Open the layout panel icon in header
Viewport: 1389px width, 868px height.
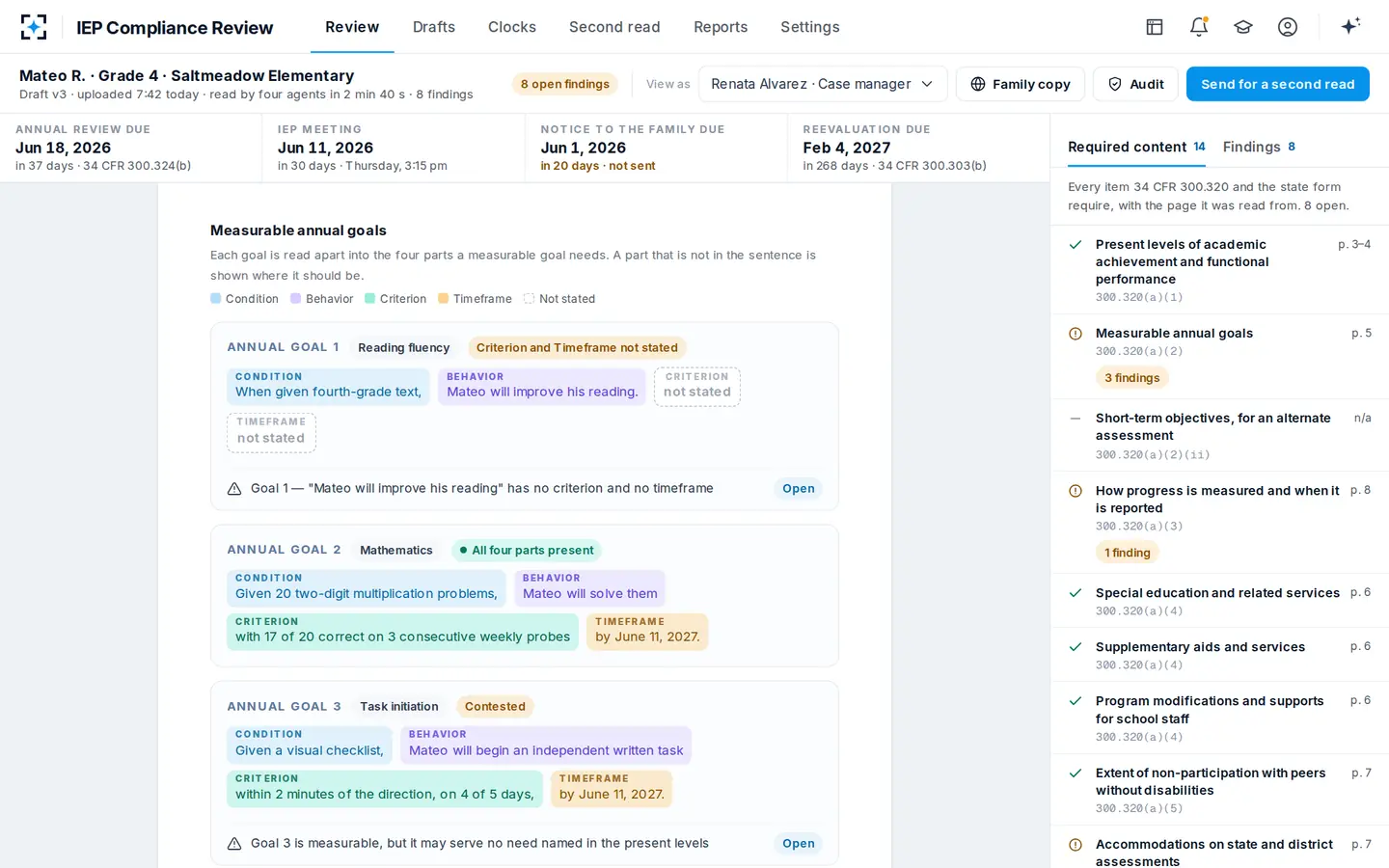pyautogui.click(x=1155, y=27)
